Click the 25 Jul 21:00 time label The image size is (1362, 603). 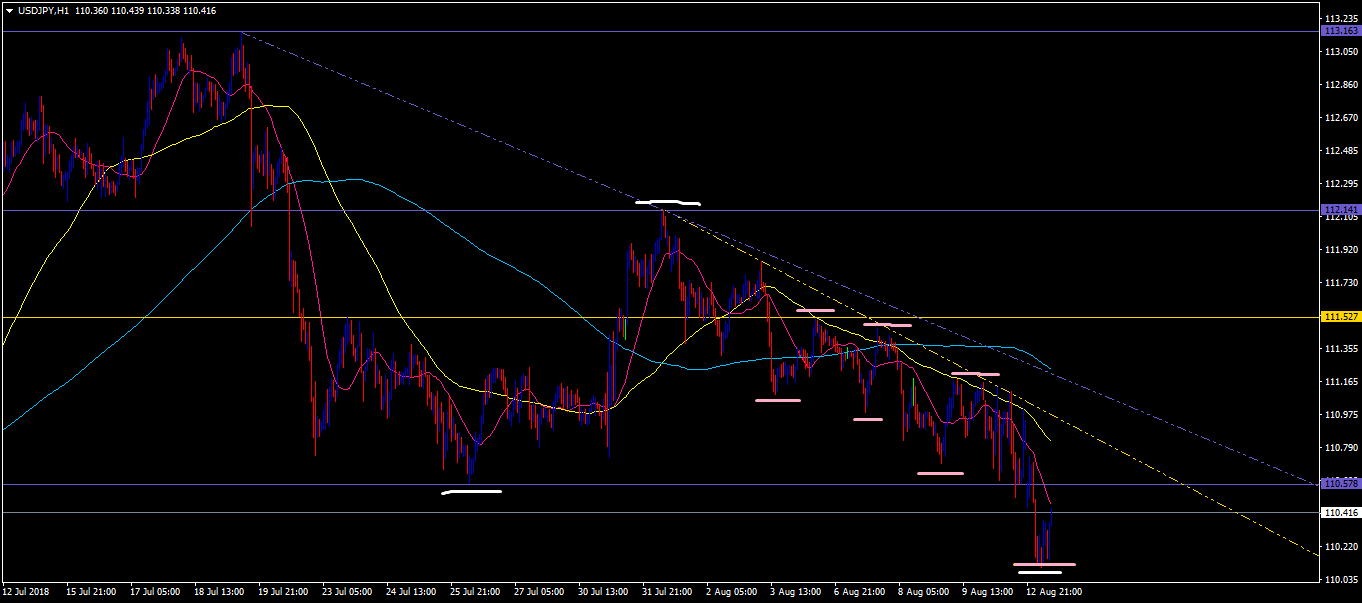click(x=474, y=592)
